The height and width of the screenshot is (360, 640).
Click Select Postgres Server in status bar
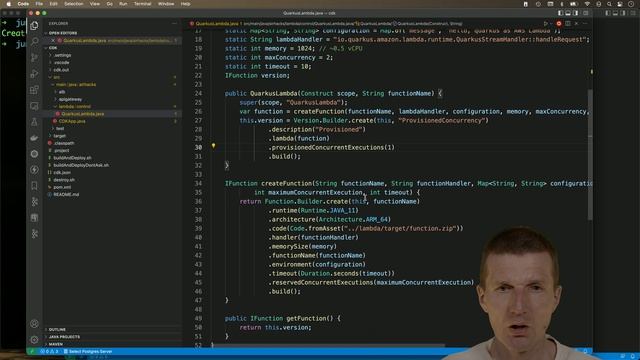(x=88, y=351)
